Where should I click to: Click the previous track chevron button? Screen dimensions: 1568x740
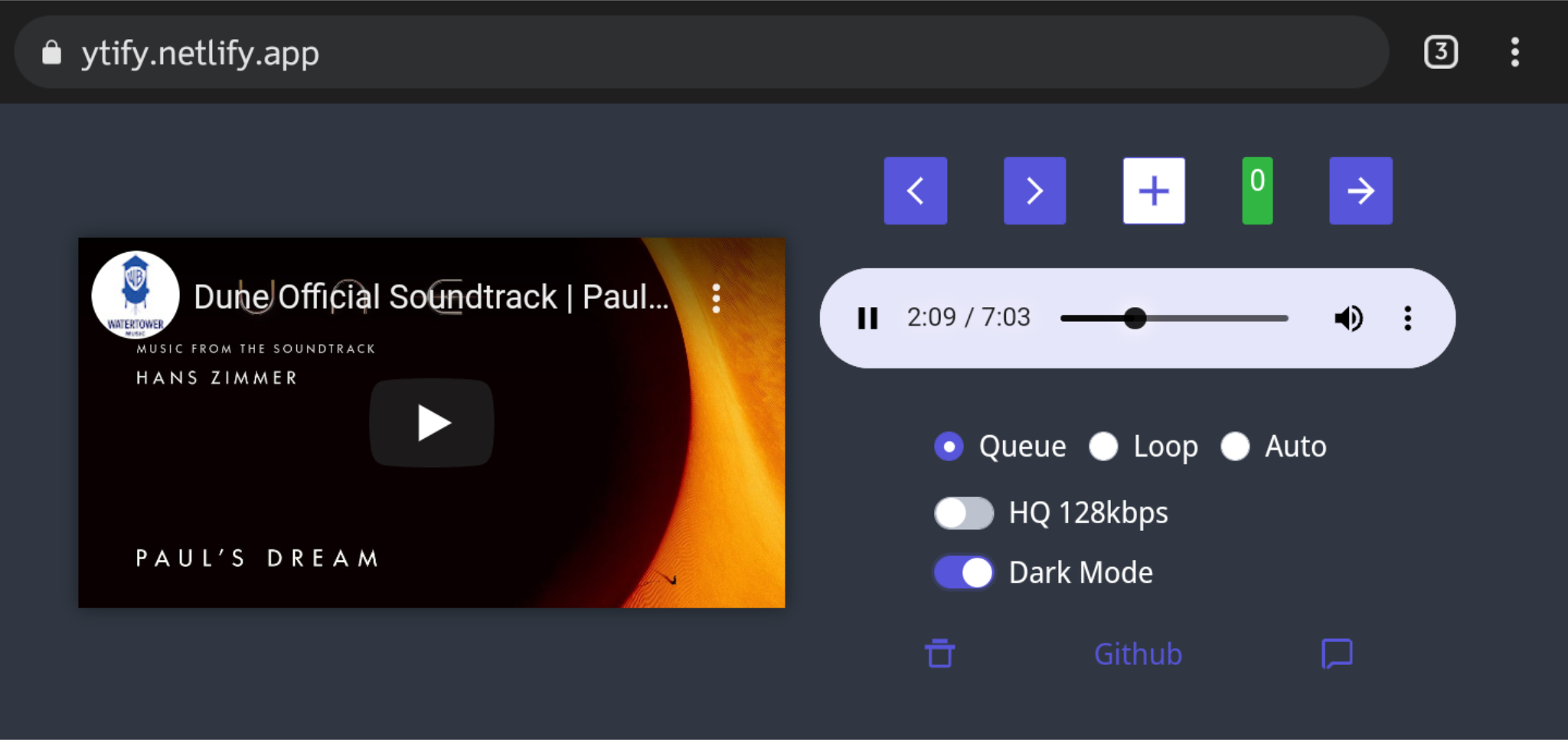(x=916, y=191)
